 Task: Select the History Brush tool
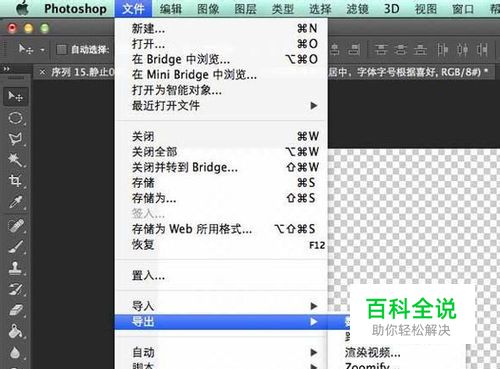click(15, 289)
